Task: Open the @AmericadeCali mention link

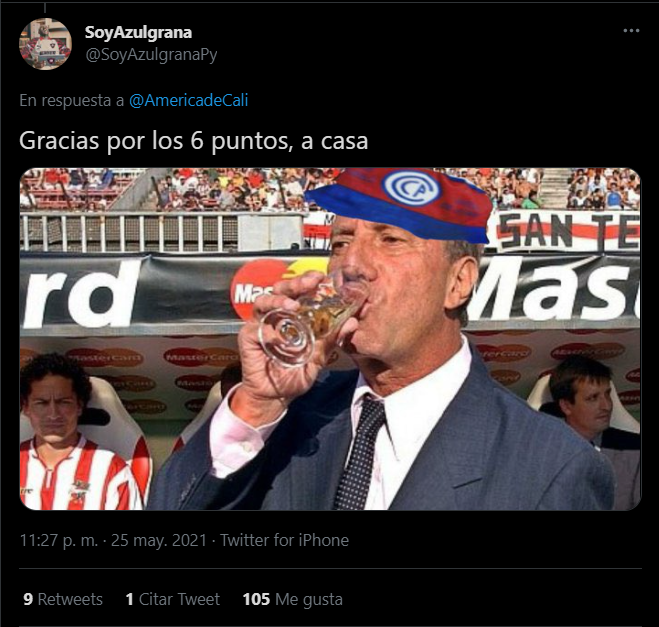Action: [189, 100]
